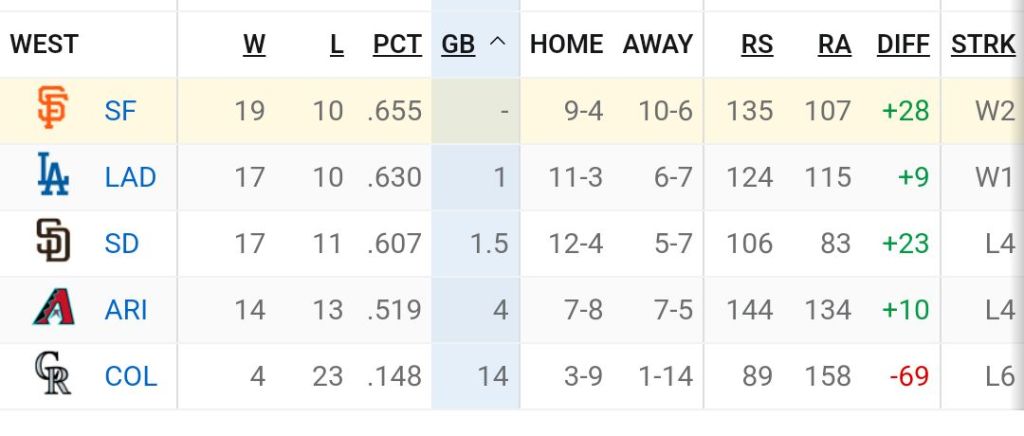The height and width of the screenshot is (436, 1024).
Task: Go to the SD team page
Action: pyautogui.click(x=121, y=243)
